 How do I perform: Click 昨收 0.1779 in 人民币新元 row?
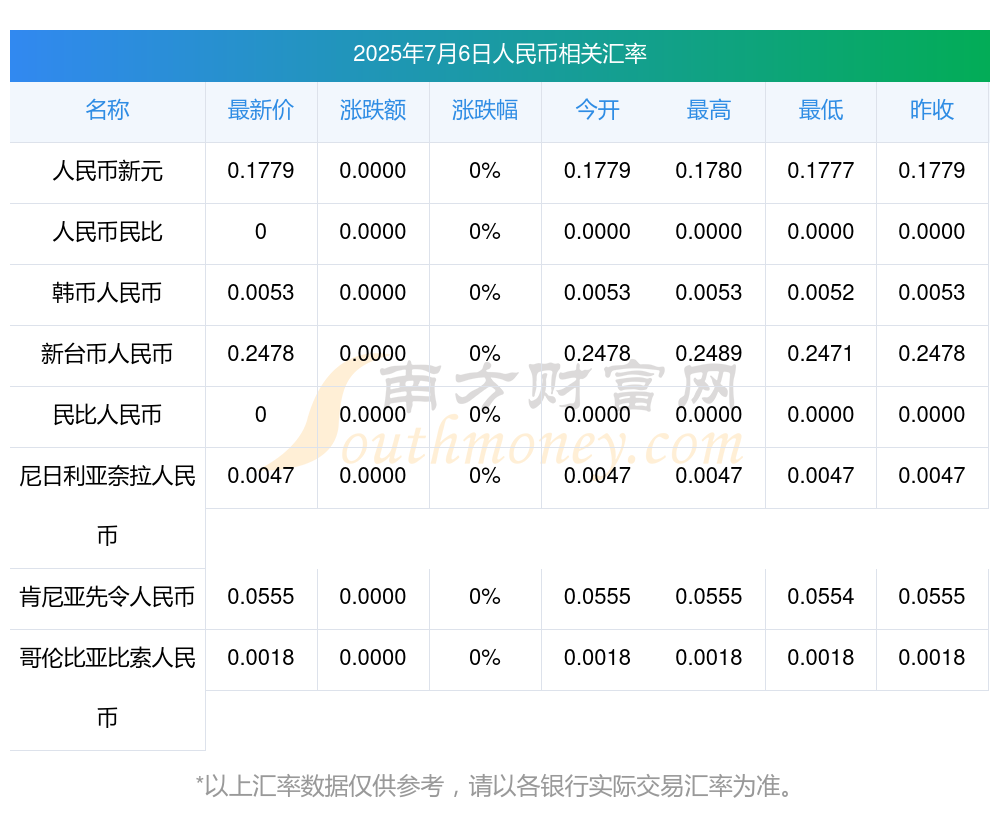click(932, 171)
